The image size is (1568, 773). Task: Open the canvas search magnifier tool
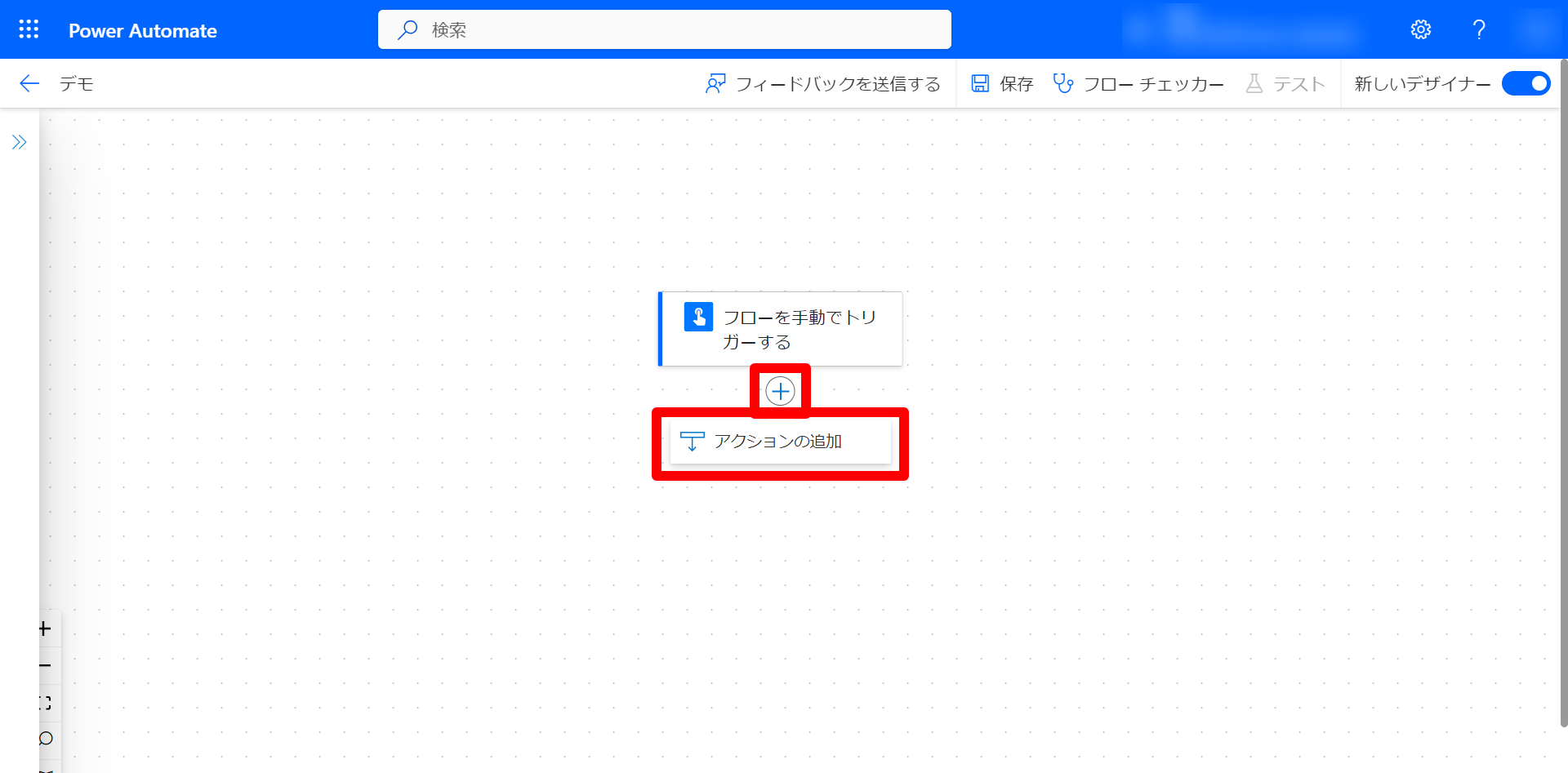[x=45, y=739]
